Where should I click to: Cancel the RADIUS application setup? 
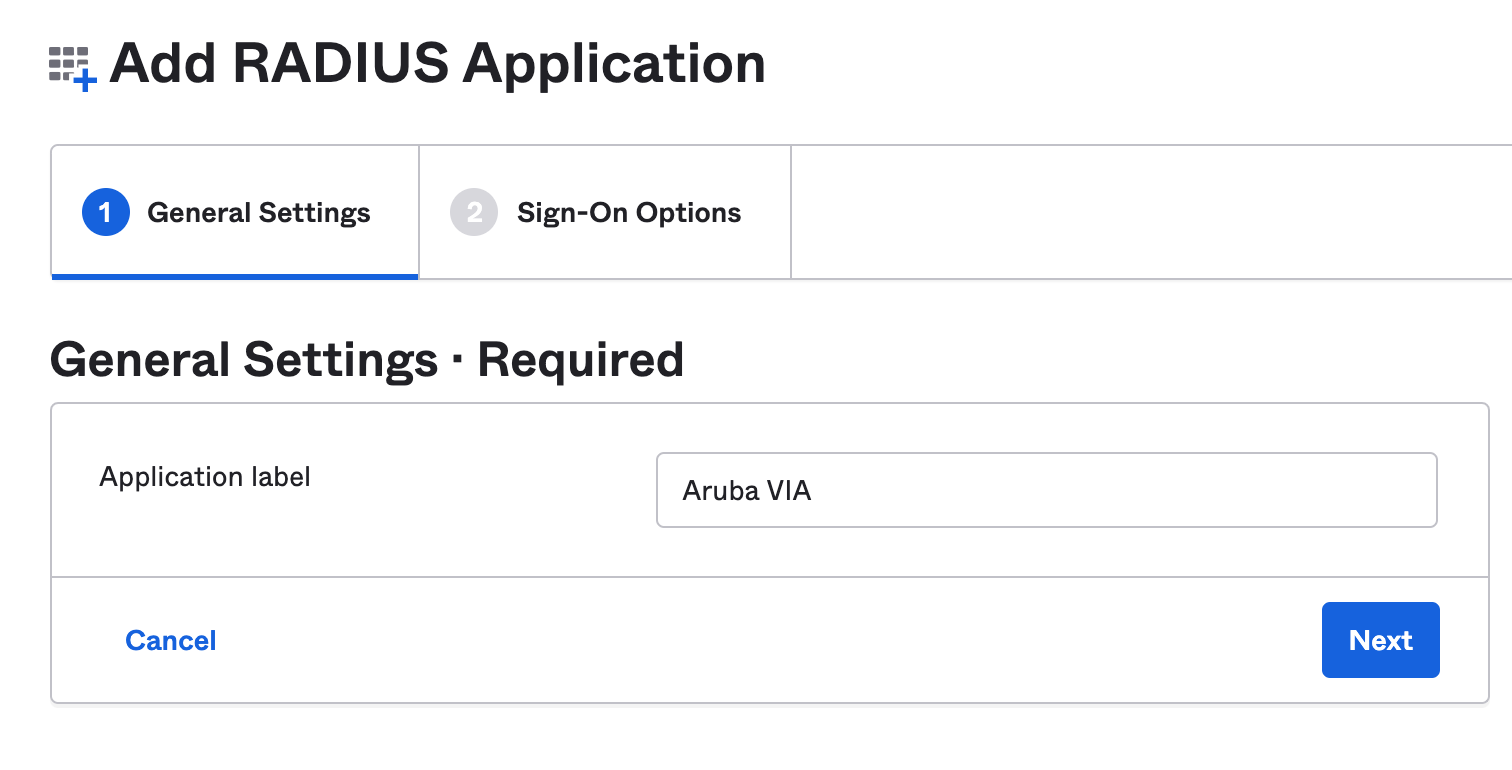(x=170, y=640)
